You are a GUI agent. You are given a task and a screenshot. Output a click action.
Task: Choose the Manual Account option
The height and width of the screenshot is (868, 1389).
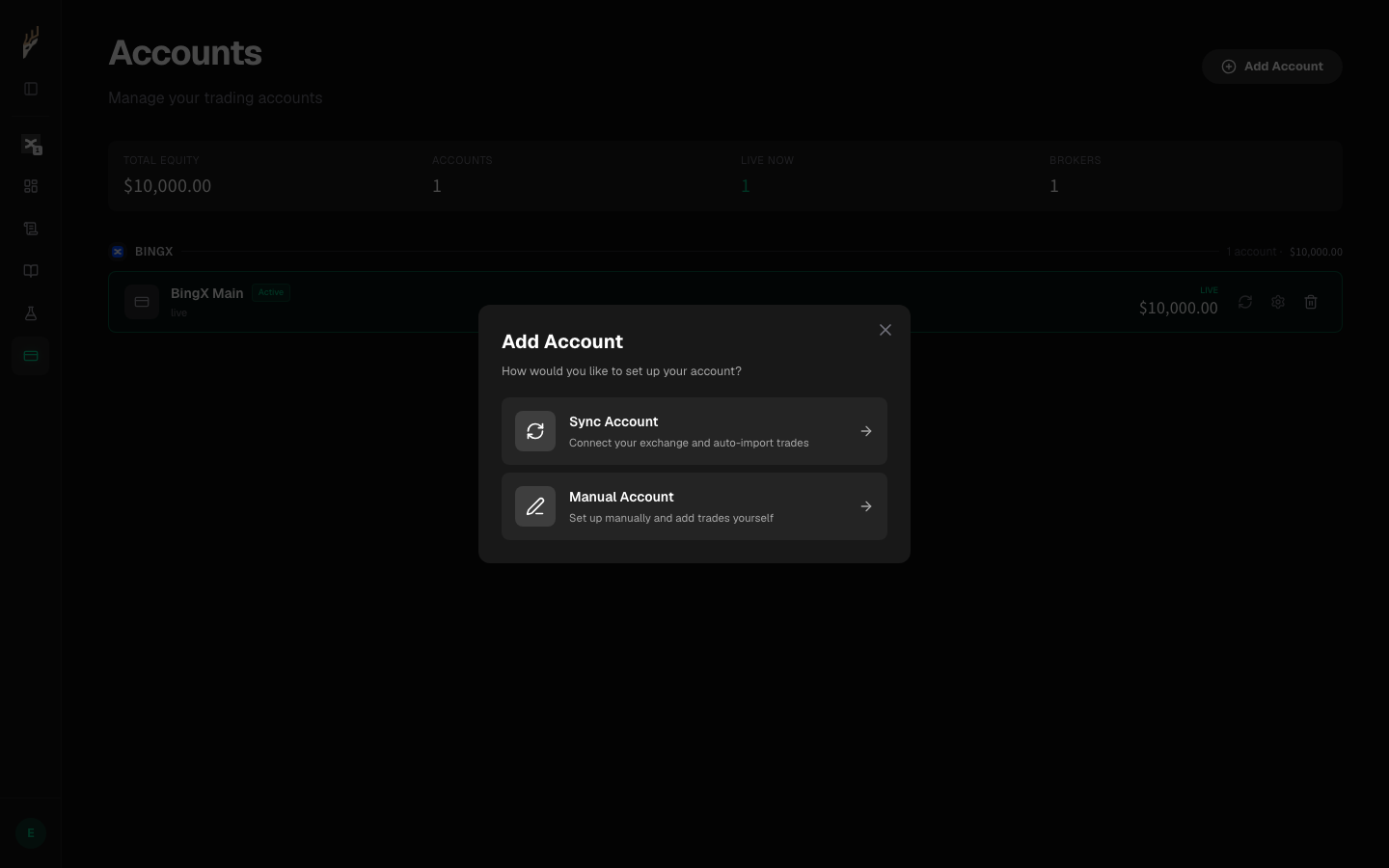[x=694, y=506]
